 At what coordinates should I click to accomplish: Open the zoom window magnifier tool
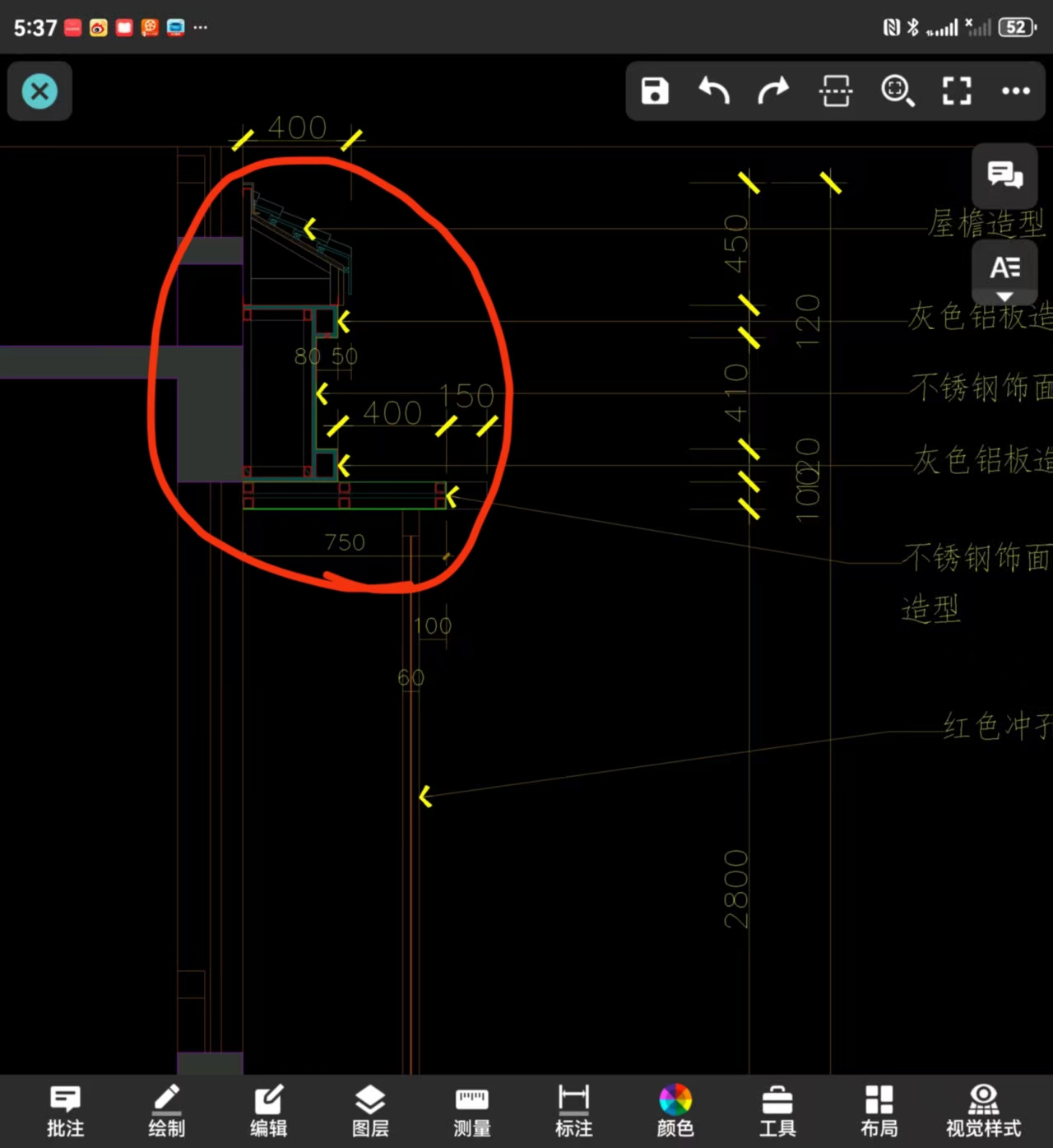[x=897, y=91]
